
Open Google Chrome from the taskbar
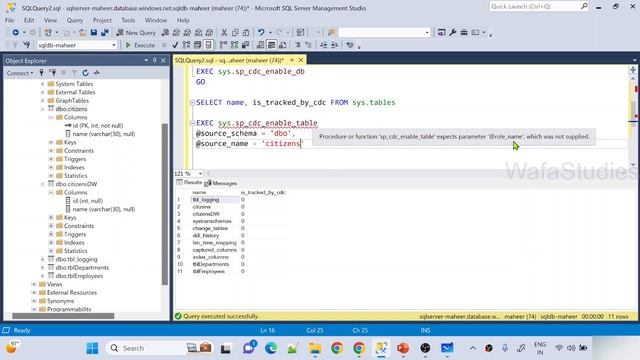[x=337, y=348]
